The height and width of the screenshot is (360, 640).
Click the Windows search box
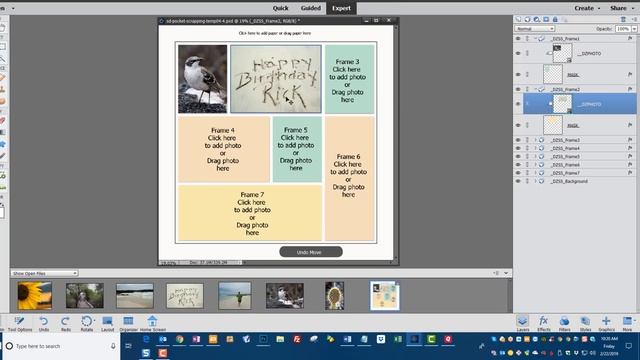click(61, 346)
